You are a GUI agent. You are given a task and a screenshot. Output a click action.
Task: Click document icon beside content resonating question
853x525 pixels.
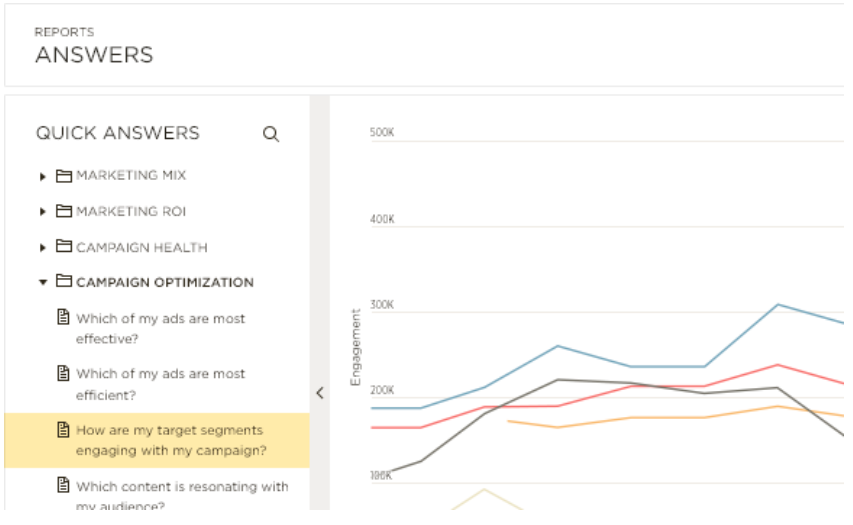[63, 487]
